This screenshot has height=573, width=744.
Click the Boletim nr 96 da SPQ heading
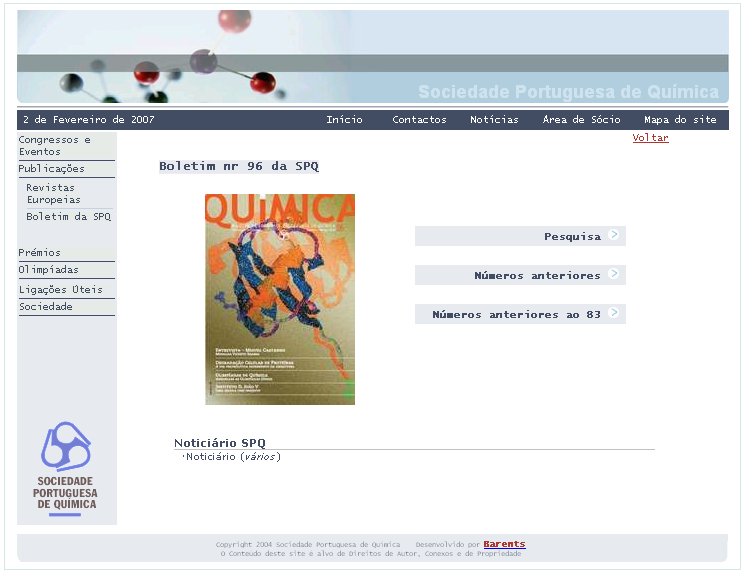pos(239,166)
